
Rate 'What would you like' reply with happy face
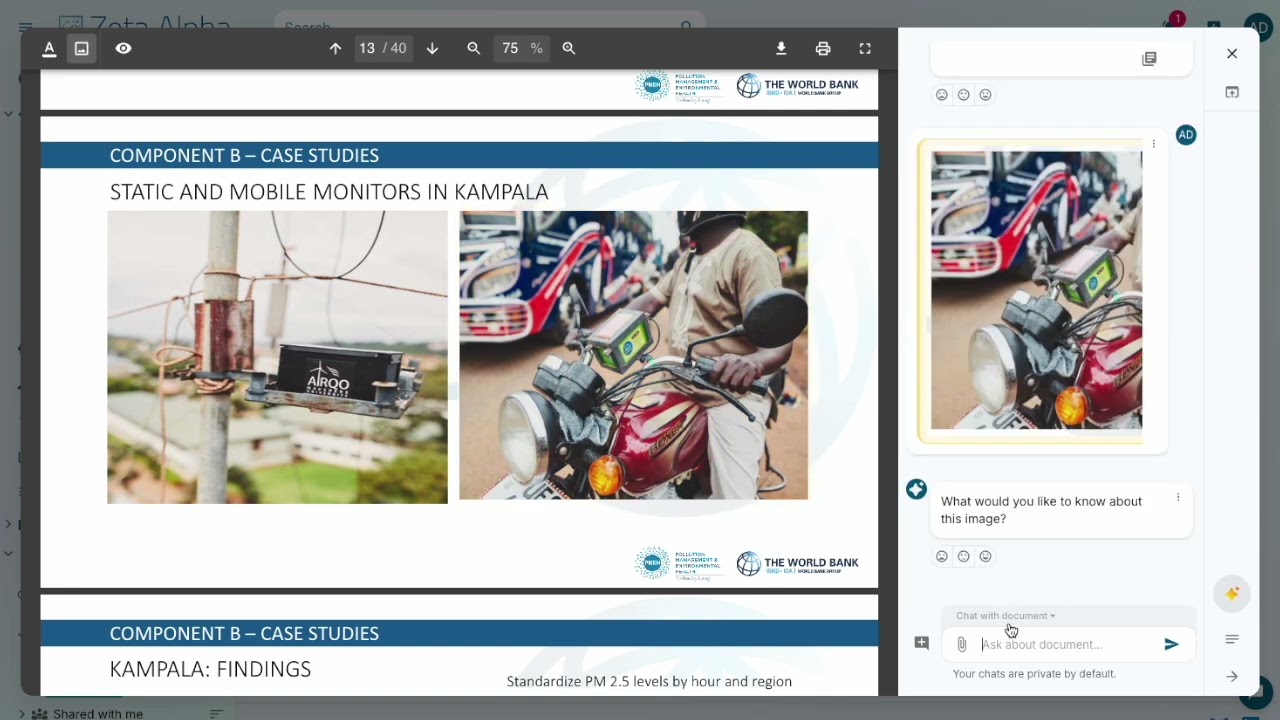(x=986, y=557)
